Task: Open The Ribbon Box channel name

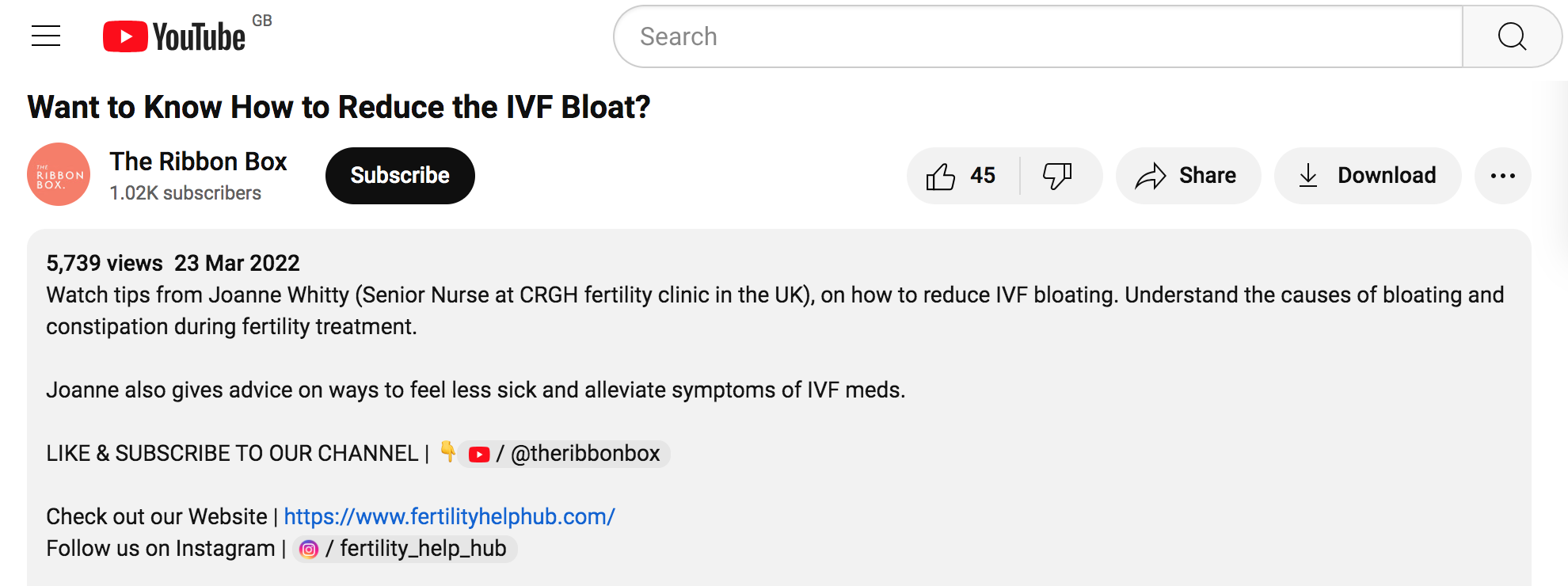Action: (198, 162)
